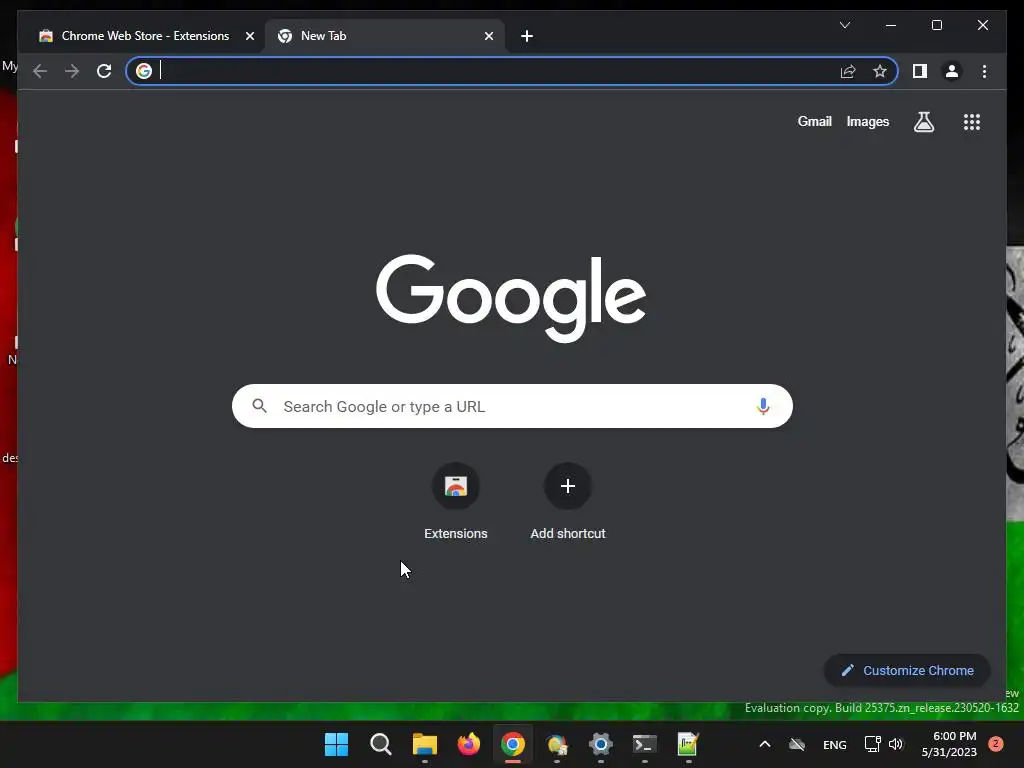
Task: Maximize the Chrome window
Action: (936, 25)
